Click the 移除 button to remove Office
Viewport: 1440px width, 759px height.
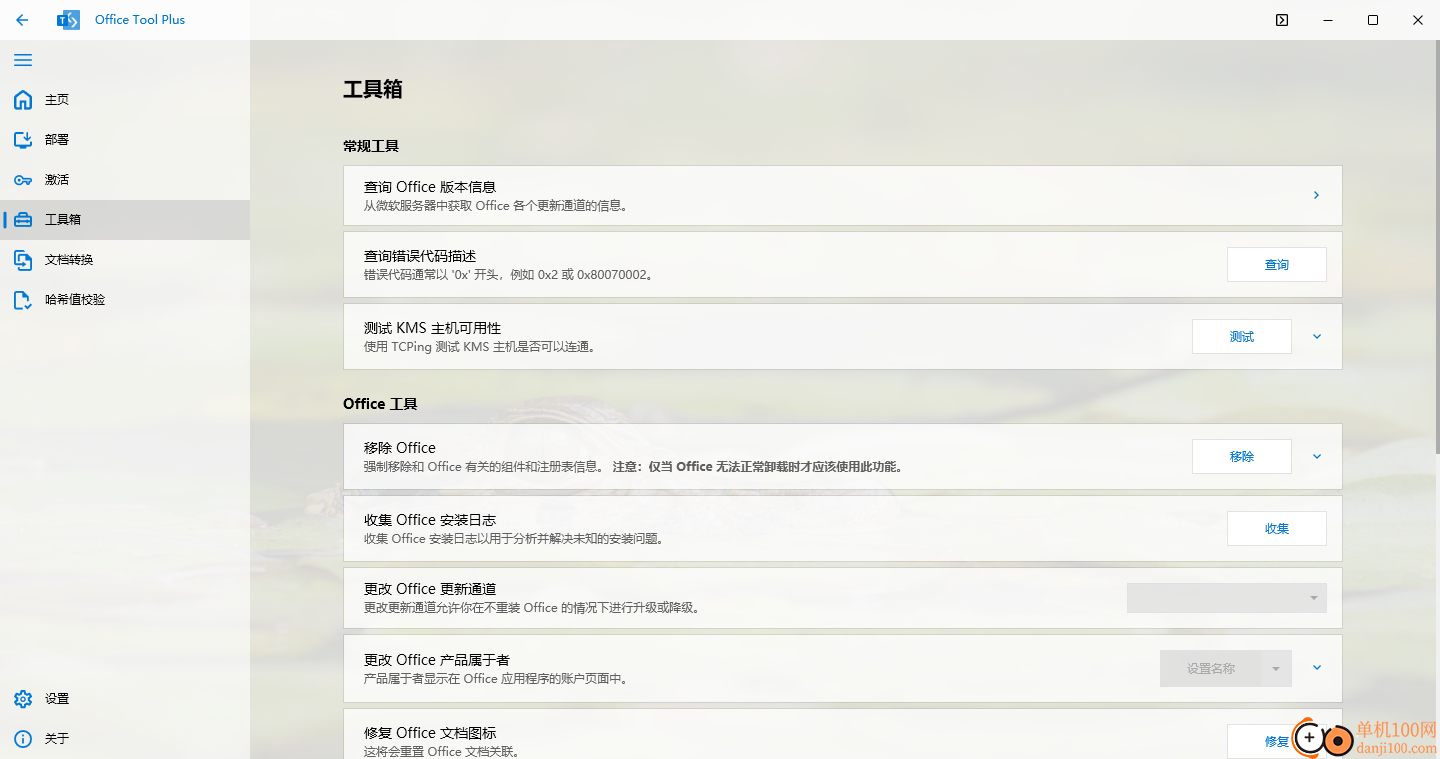[x=1242, y=456]
